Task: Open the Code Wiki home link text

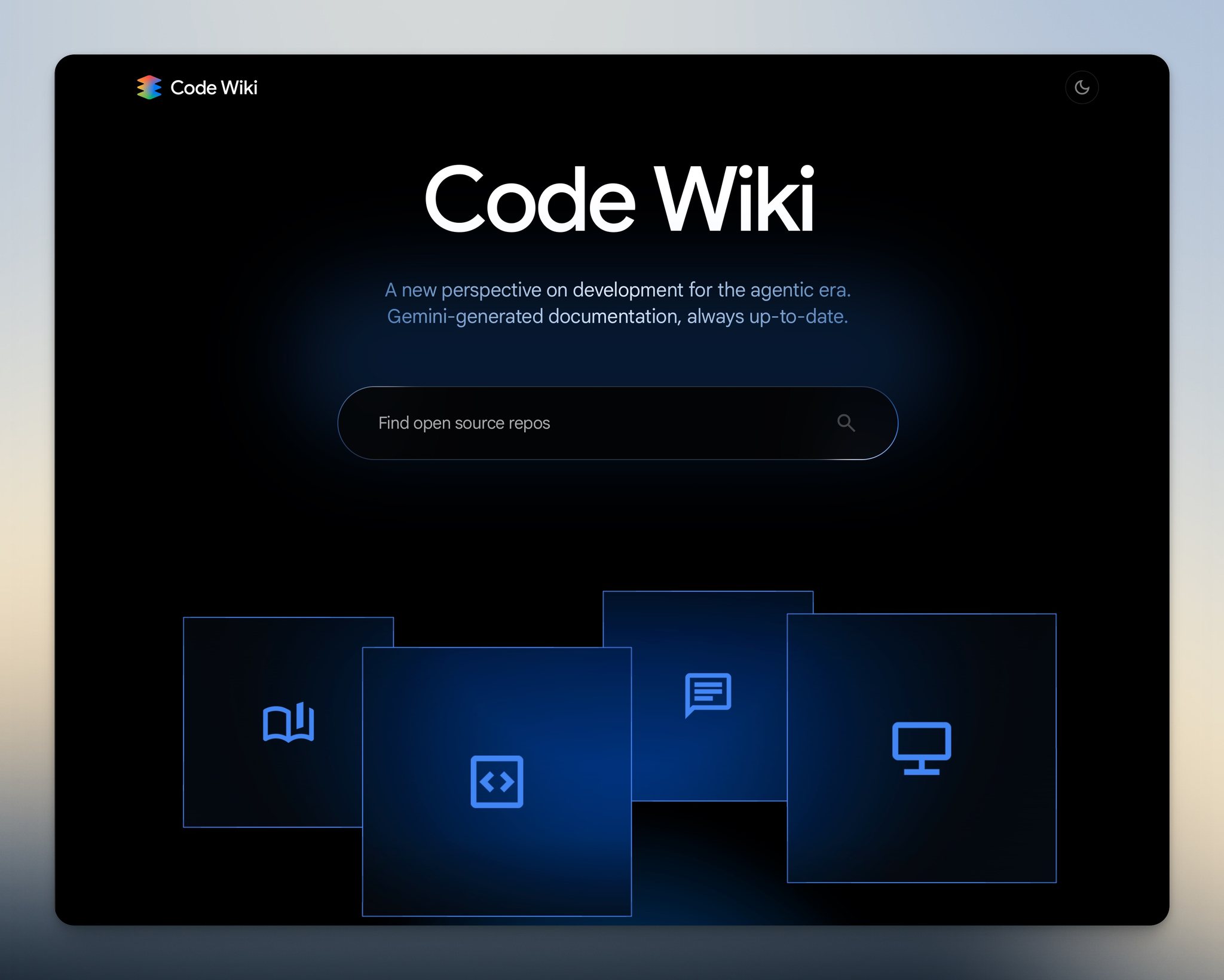Action: (x=214, y=88)
